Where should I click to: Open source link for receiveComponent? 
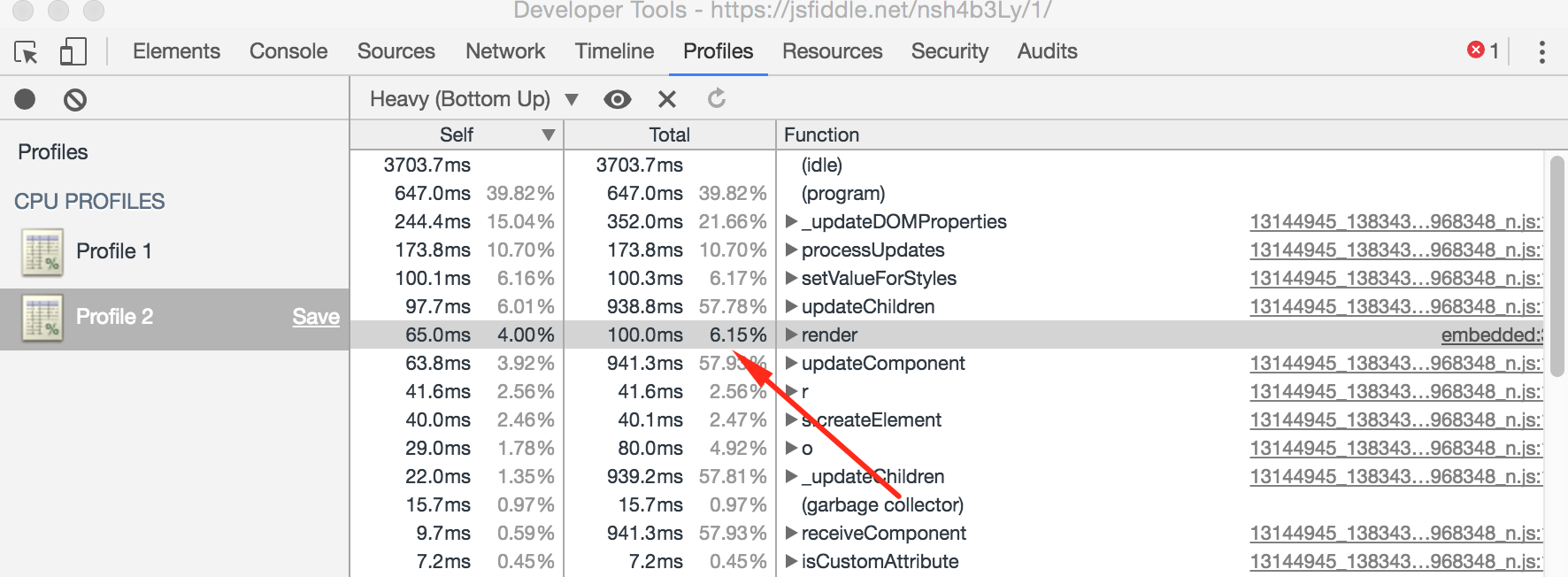pos(1395,533)
